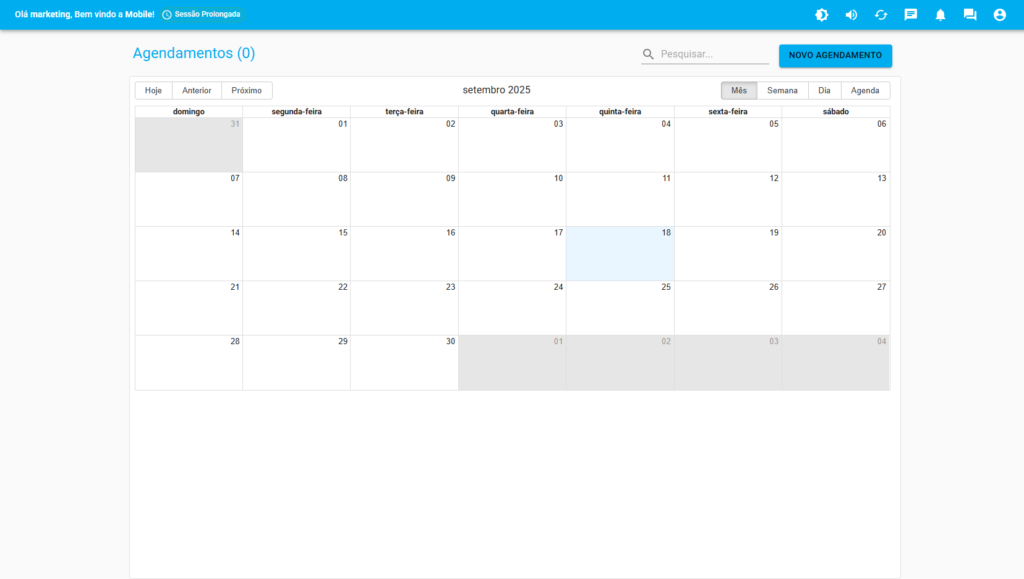The height and width of the screenshot is (579, 1024).
Task: Click the clock icon beside Sessão Prolongada
Action: click(x=167, y=15)
